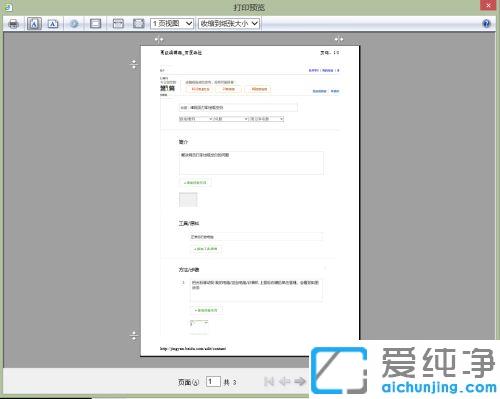500x399 pixels.
Task: Switch to full page view icon
Action: [139, 24]
